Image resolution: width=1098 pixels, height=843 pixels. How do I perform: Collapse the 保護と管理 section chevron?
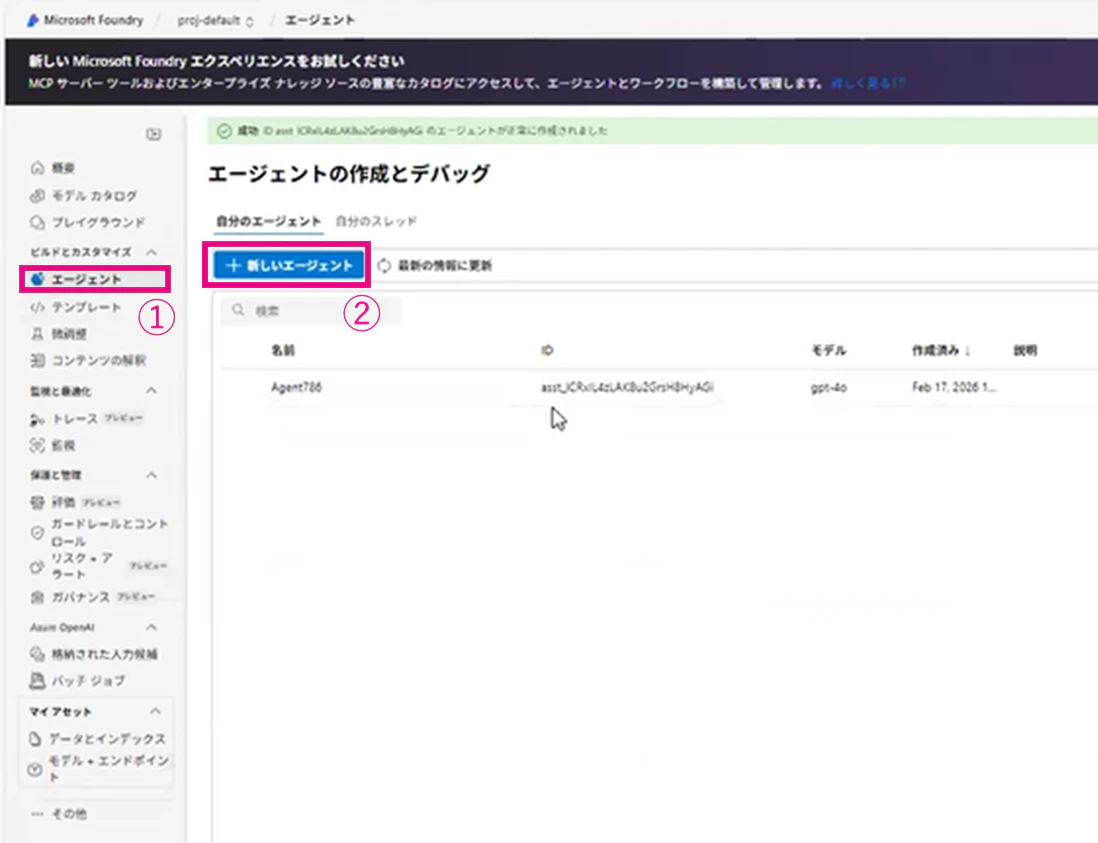(151, 475)
